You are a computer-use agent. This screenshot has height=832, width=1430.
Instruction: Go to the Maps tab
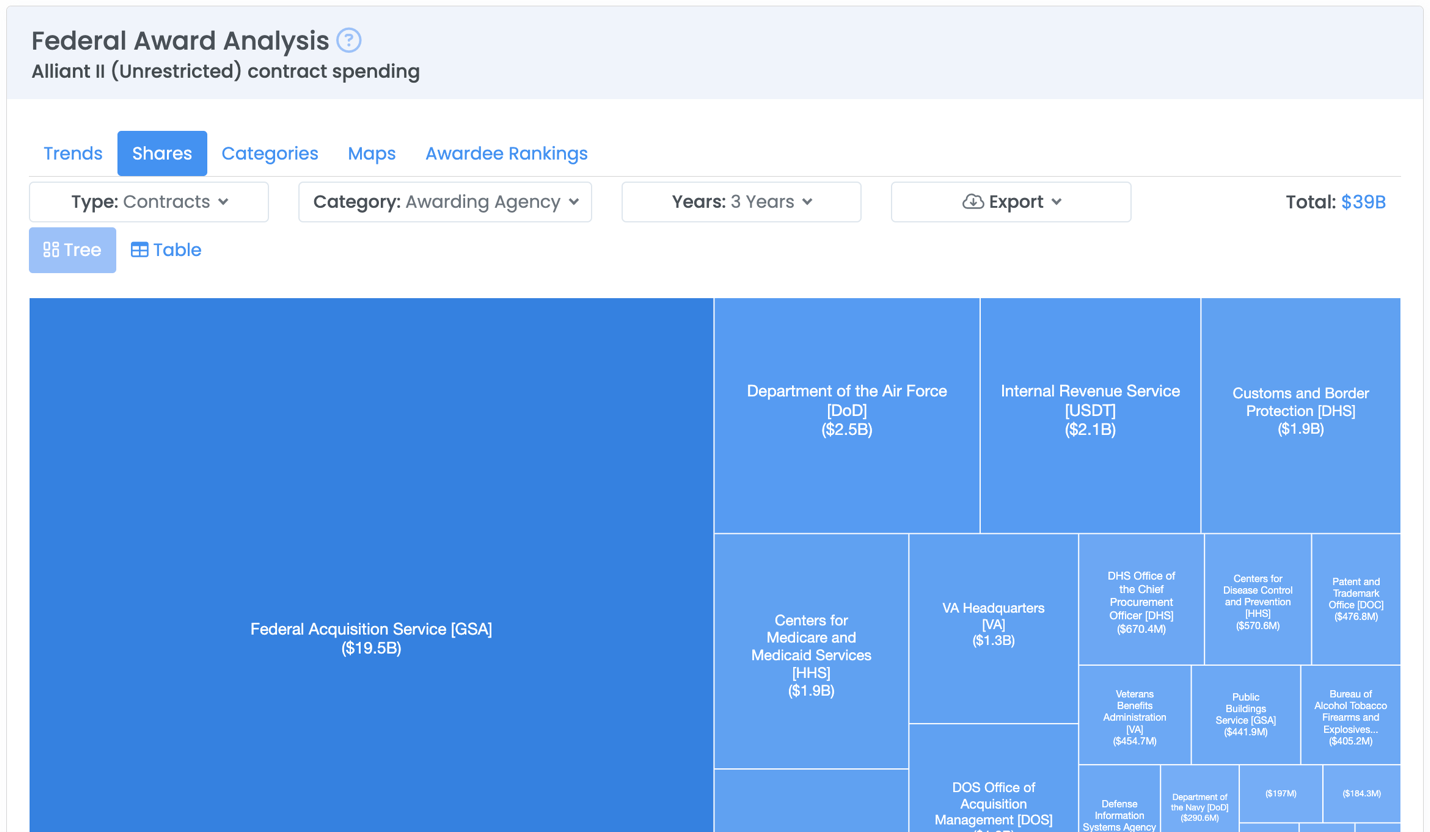tap(372, 153)
